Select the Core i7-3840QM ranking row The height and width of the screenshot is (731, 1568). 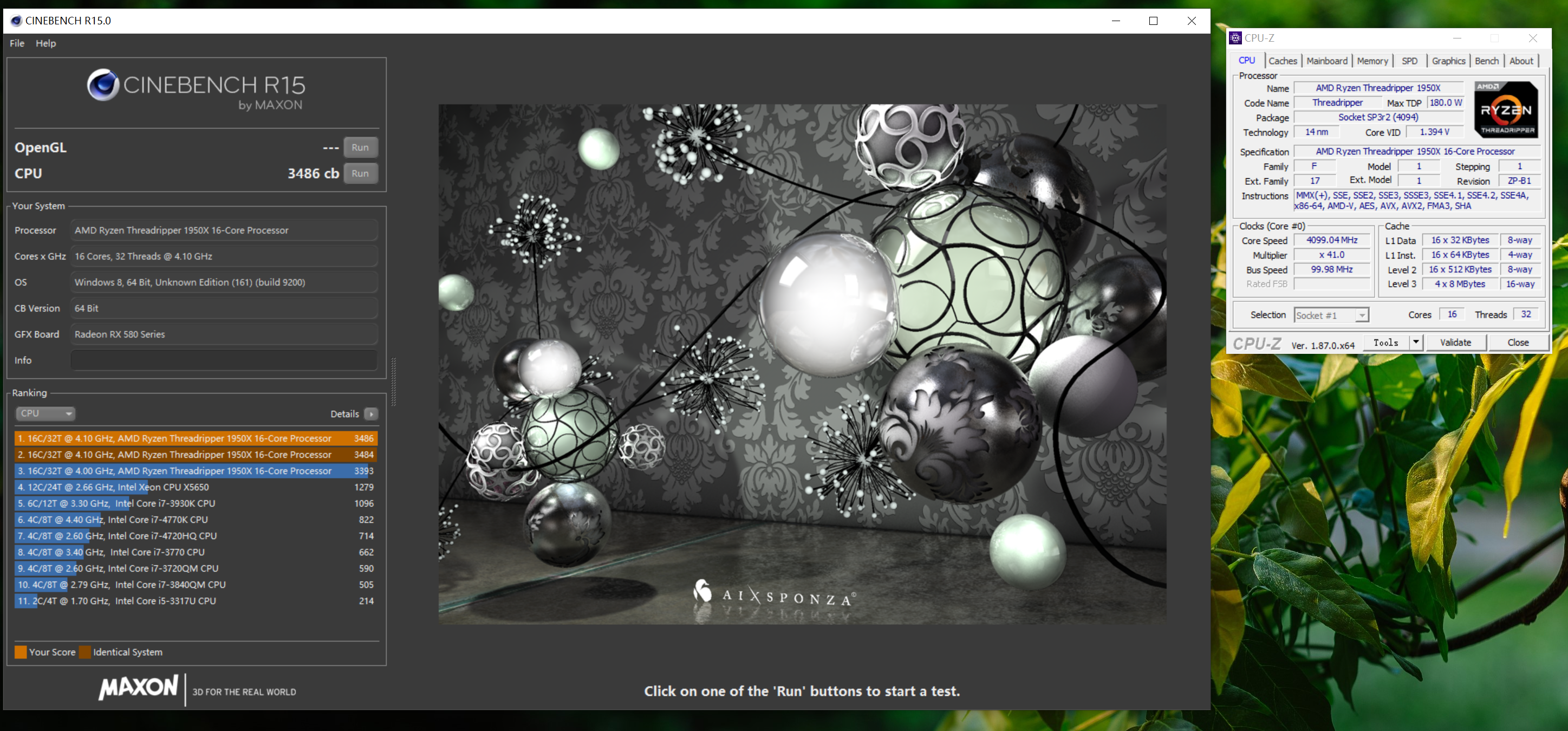tap(196, 585)
